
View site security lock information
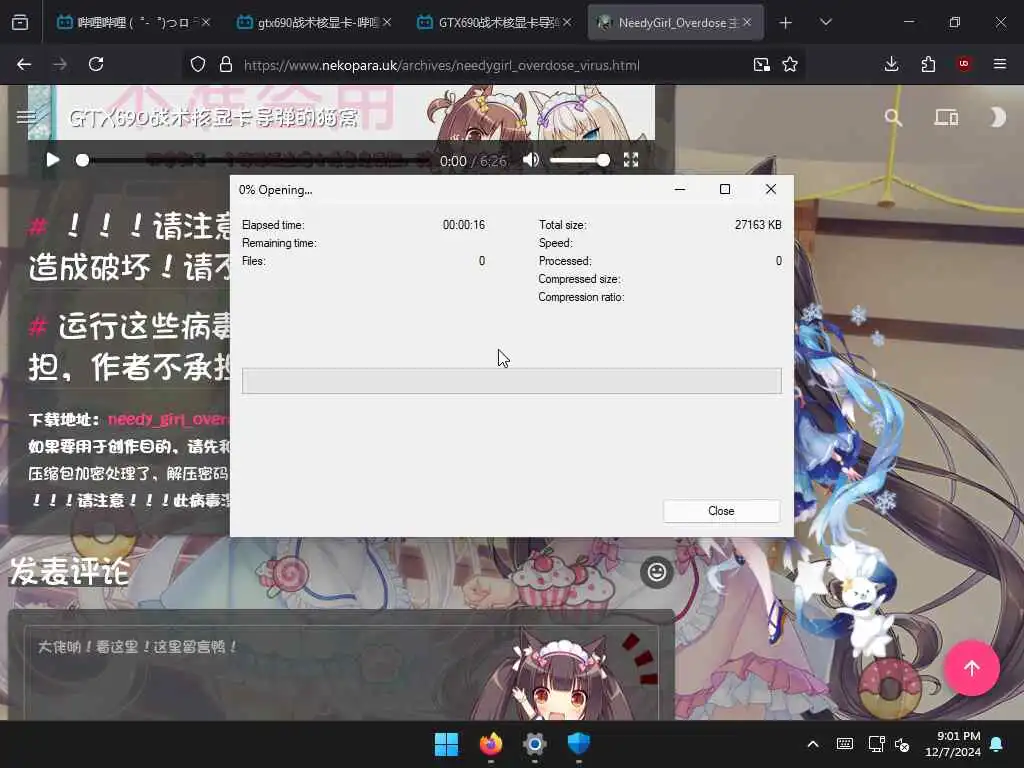click(x=226, y=65)
